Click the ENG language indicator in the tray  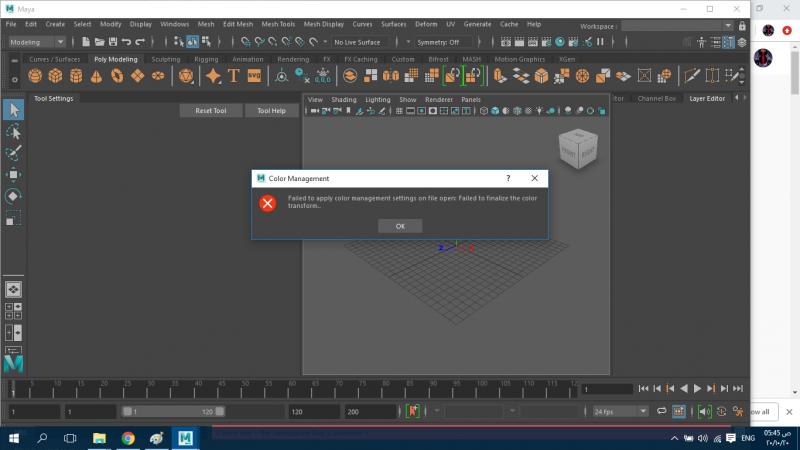[x=748, y=438]
